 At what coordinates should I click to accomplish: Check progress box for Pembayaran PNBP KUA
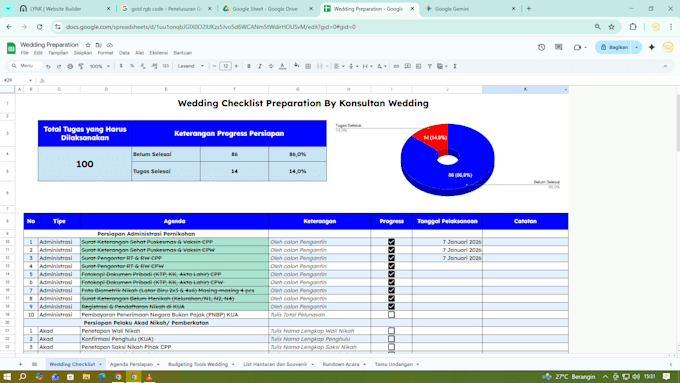tap(391, 314)
